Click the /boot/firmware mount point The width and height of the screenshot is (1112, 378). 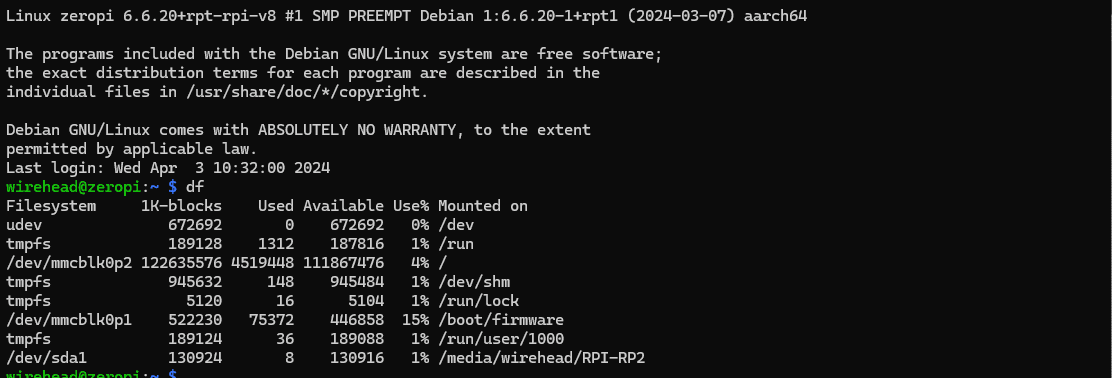pyautogui.click(x=501, y=320)
